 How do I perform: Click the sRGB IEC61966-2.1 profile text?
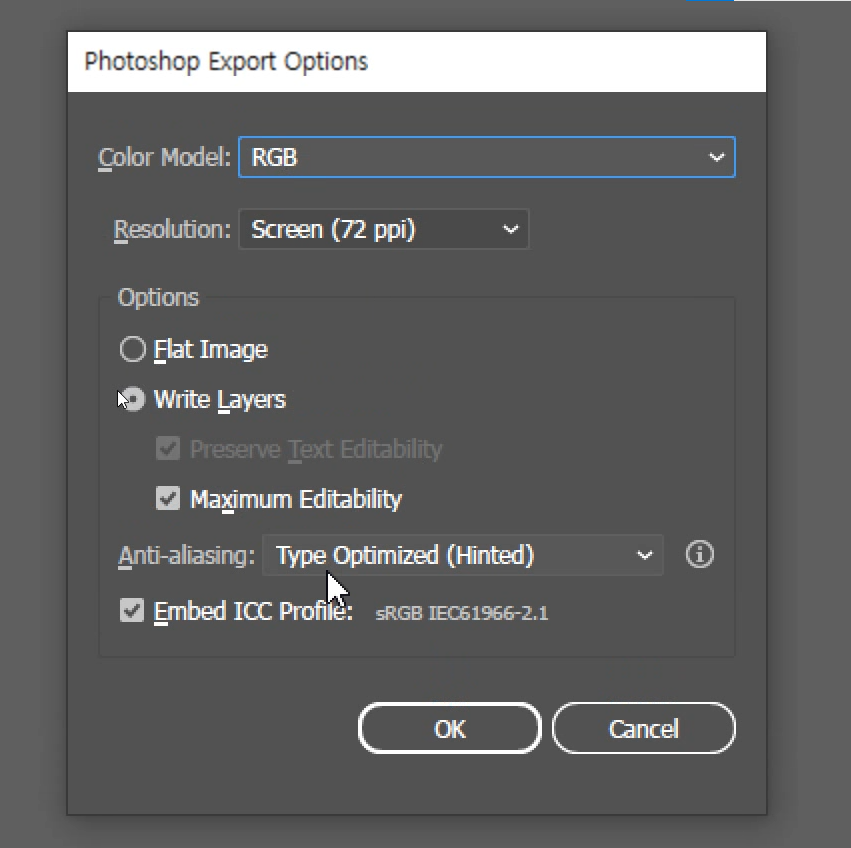point(462,613)
